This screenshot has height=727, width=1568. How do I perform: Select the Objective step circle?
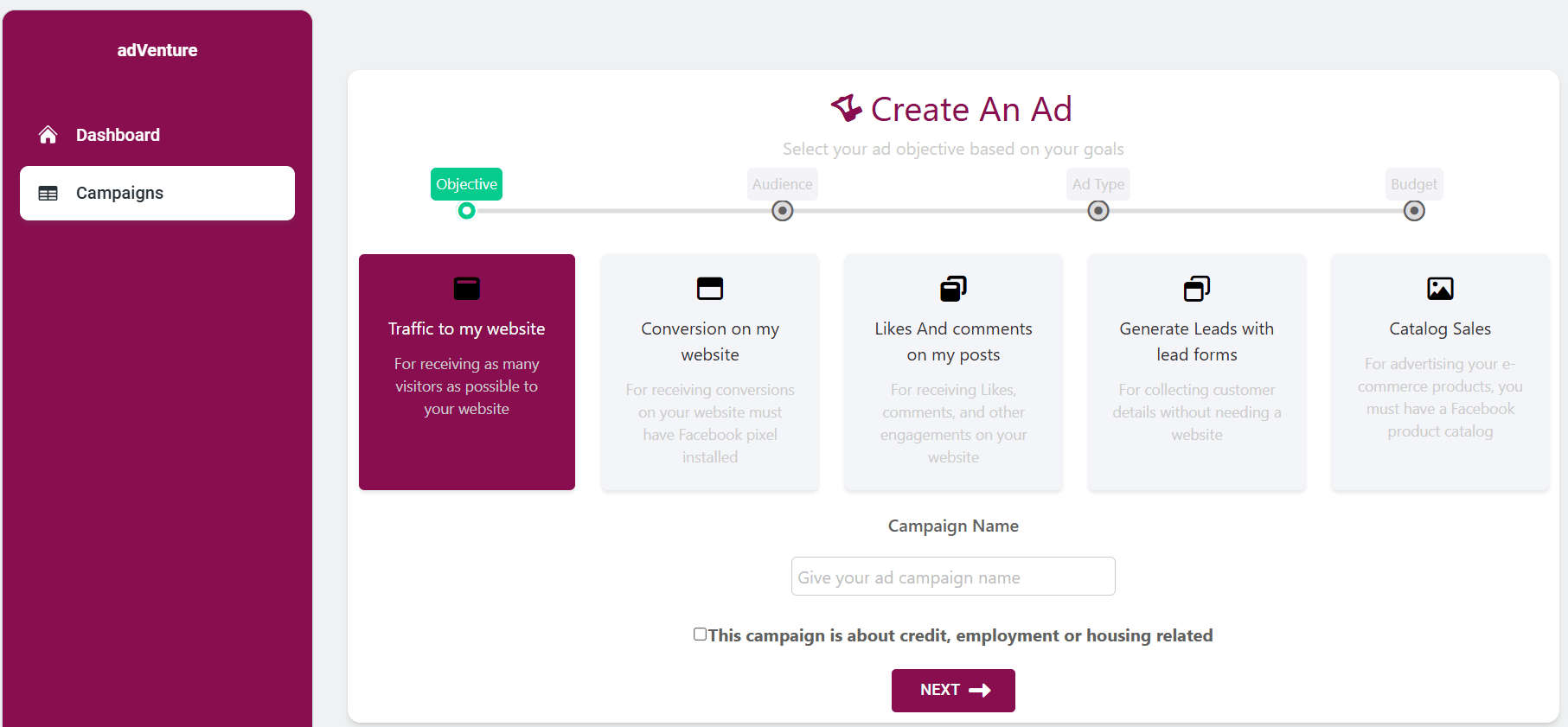(x=467, y=211)
